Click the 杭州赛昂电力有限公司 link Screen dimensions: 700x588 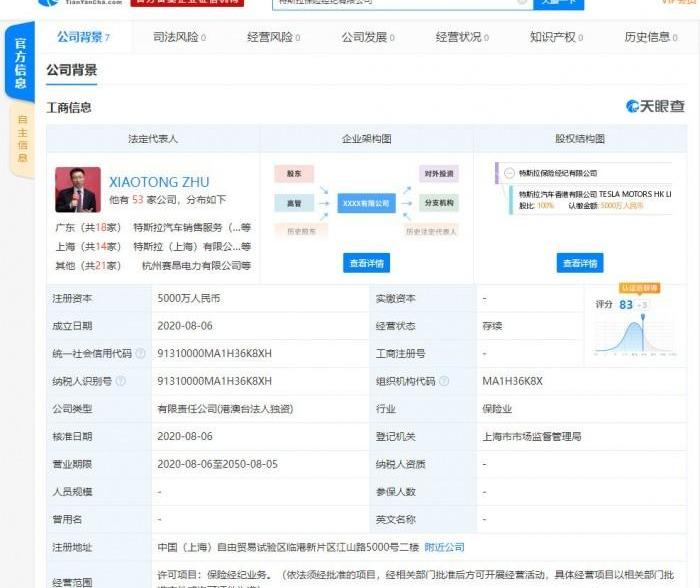point(196,266)
